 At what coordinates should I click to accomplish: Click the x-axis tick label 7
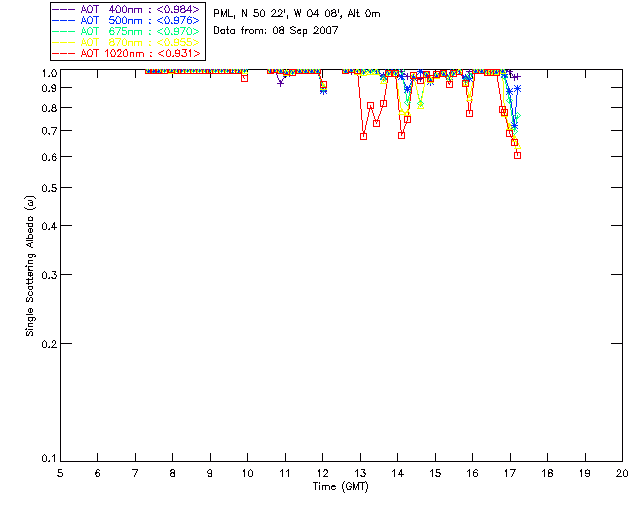point(135,474)
